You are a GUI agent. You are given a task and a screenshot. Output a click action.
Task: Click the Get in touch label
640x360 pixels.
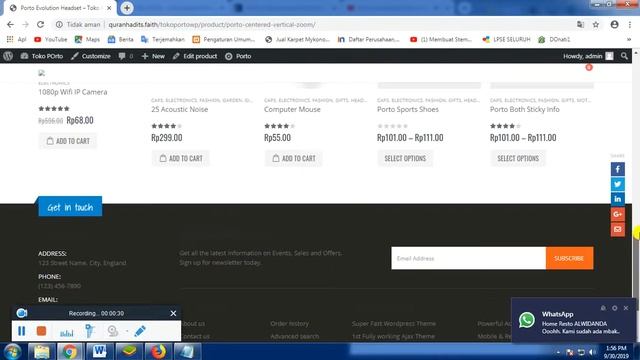[70, 207]
